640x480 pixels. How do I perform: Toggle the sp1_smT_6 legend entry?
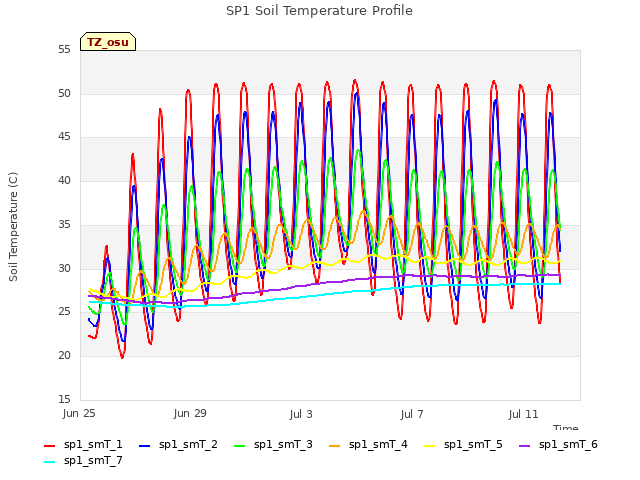click(558, 444)
